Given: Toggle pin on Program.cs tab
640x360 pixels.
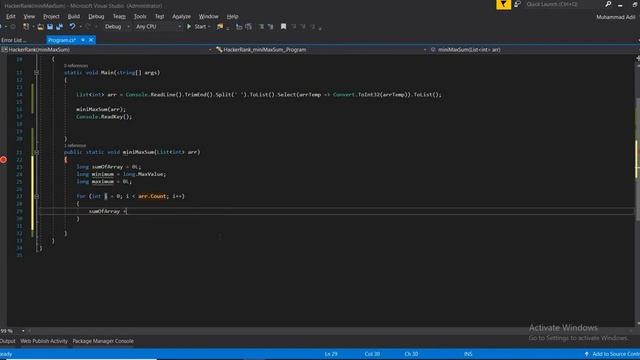Looking at the screenshot, I should pos(83,40).
